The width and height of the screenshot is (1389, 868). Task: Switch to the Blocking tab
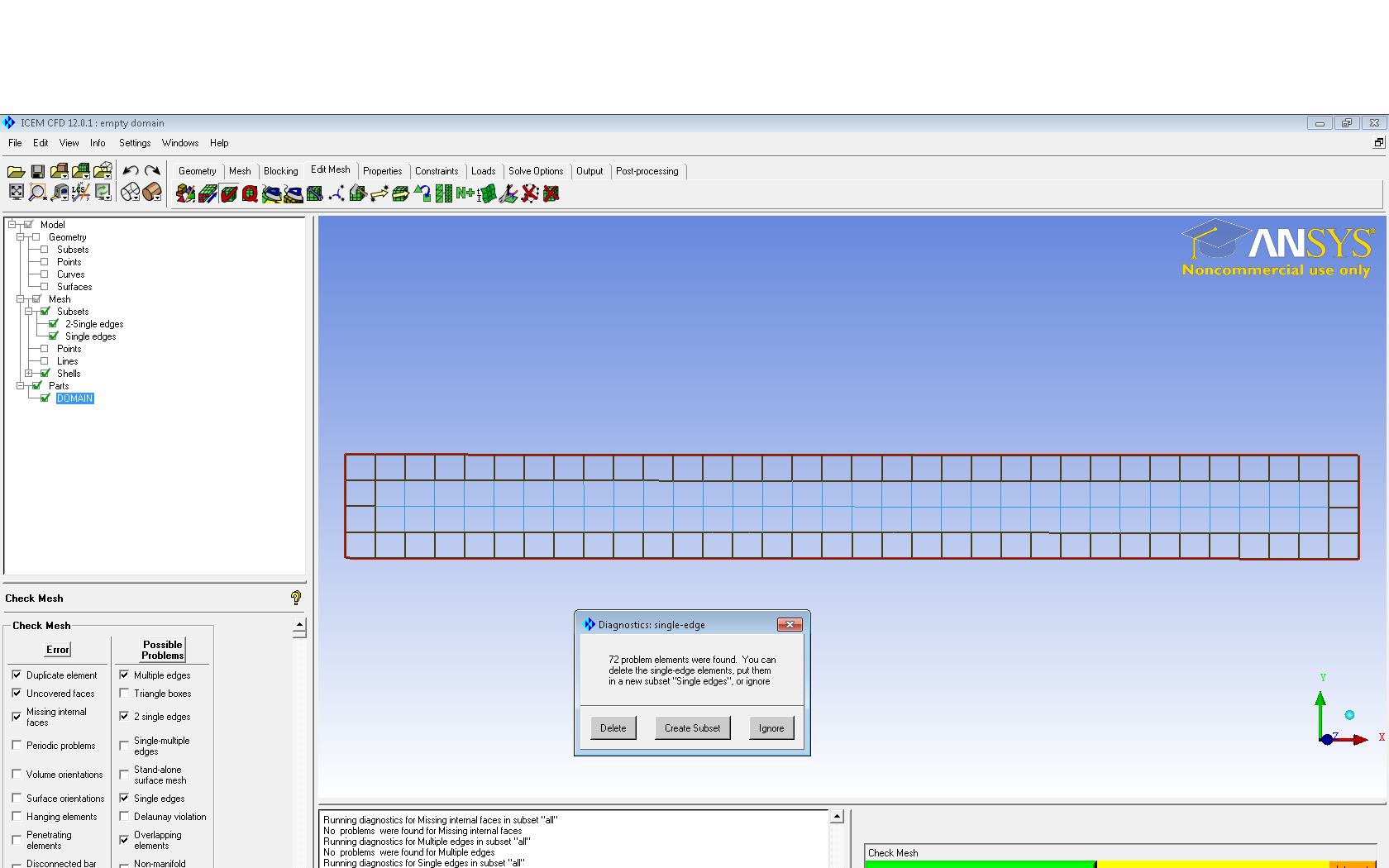pos(280,171)
